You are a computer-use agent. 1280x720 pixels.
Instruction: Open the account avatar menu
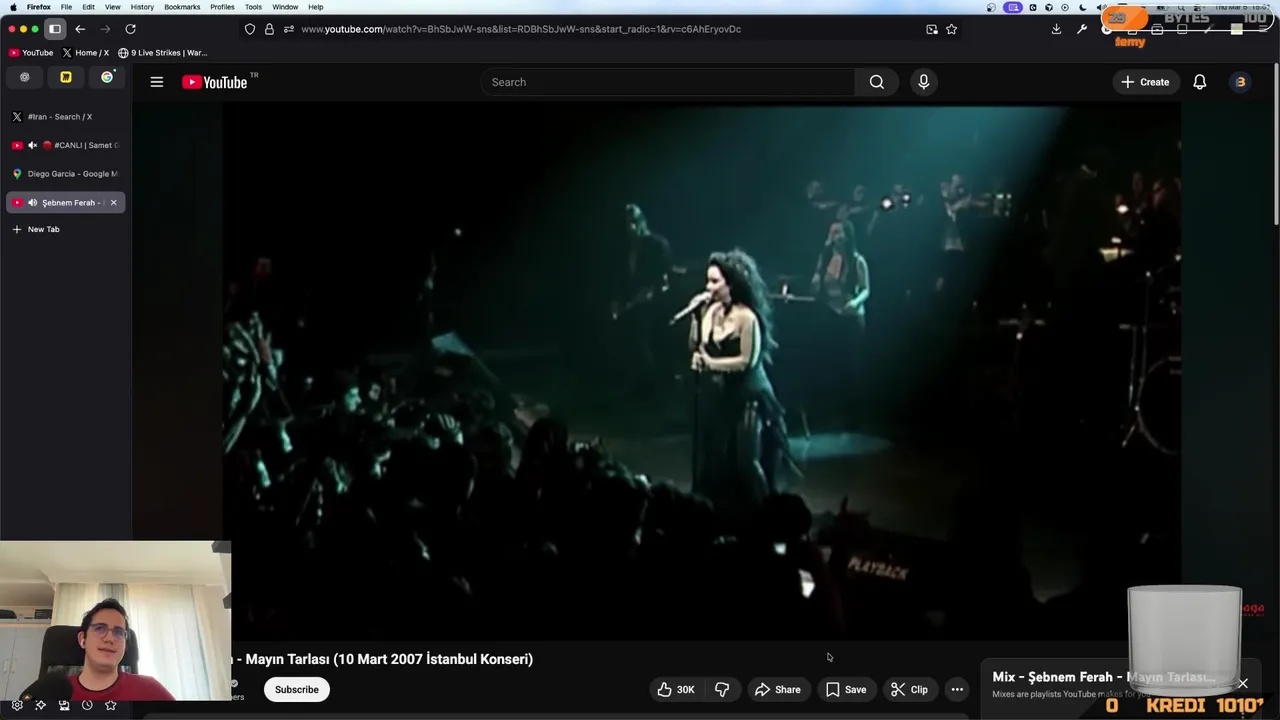(1241, 82)
